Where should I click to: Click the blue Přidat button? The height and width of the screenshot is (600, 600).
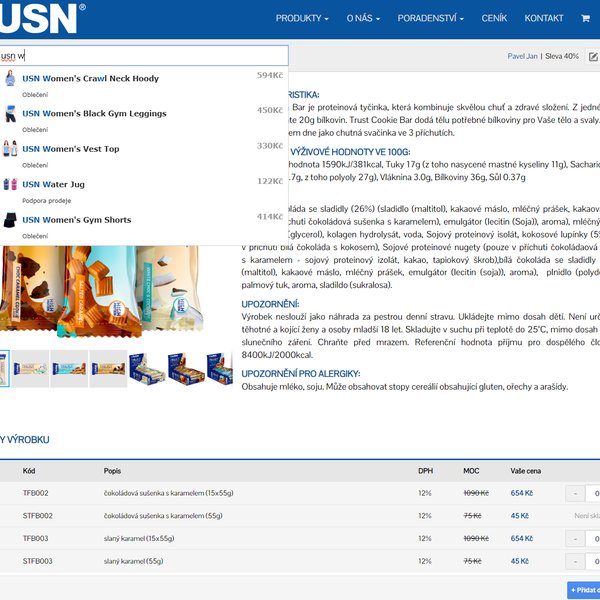[585, 590]
